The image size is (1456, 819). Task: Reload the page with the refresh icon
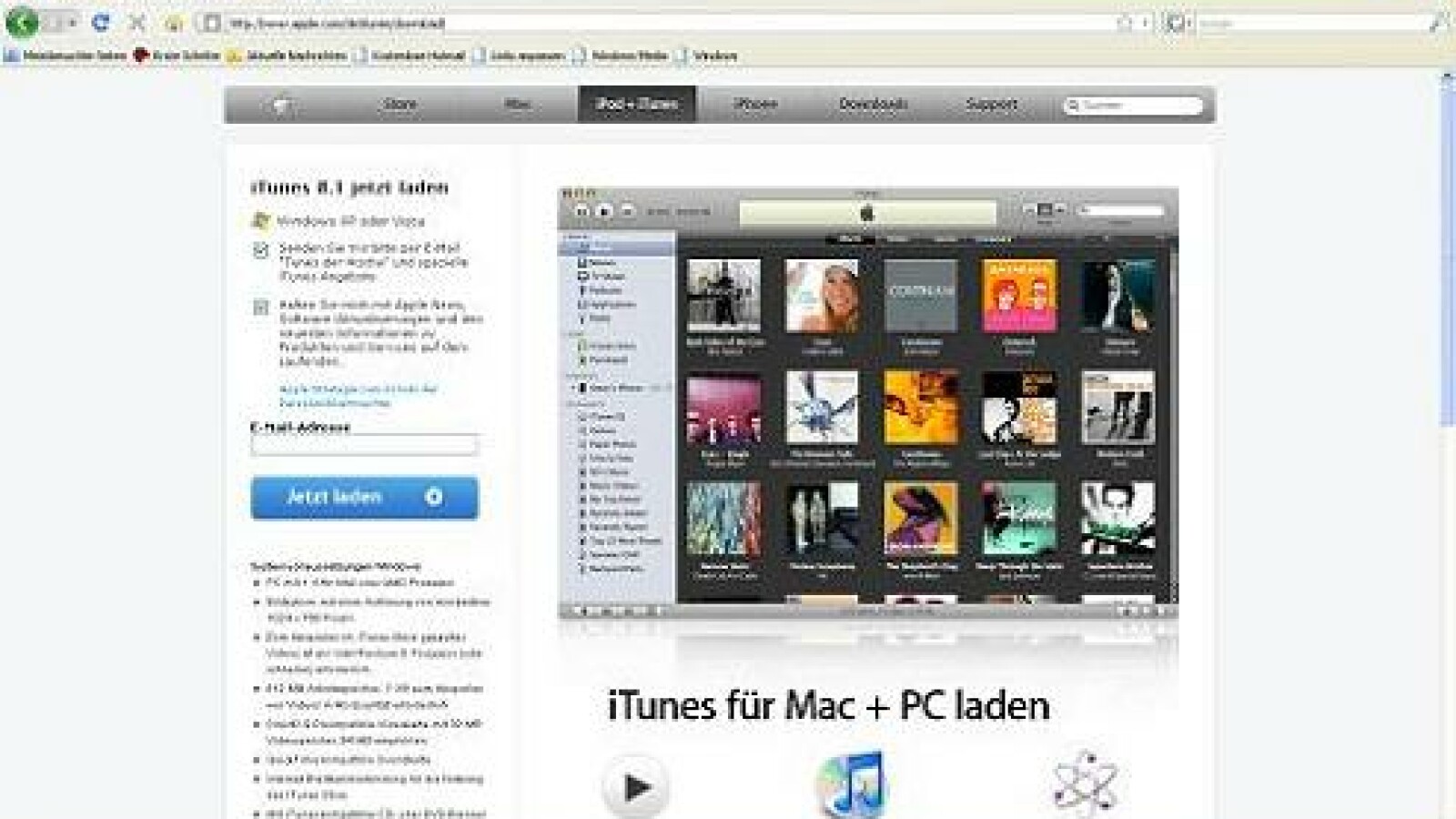(101, 22)
